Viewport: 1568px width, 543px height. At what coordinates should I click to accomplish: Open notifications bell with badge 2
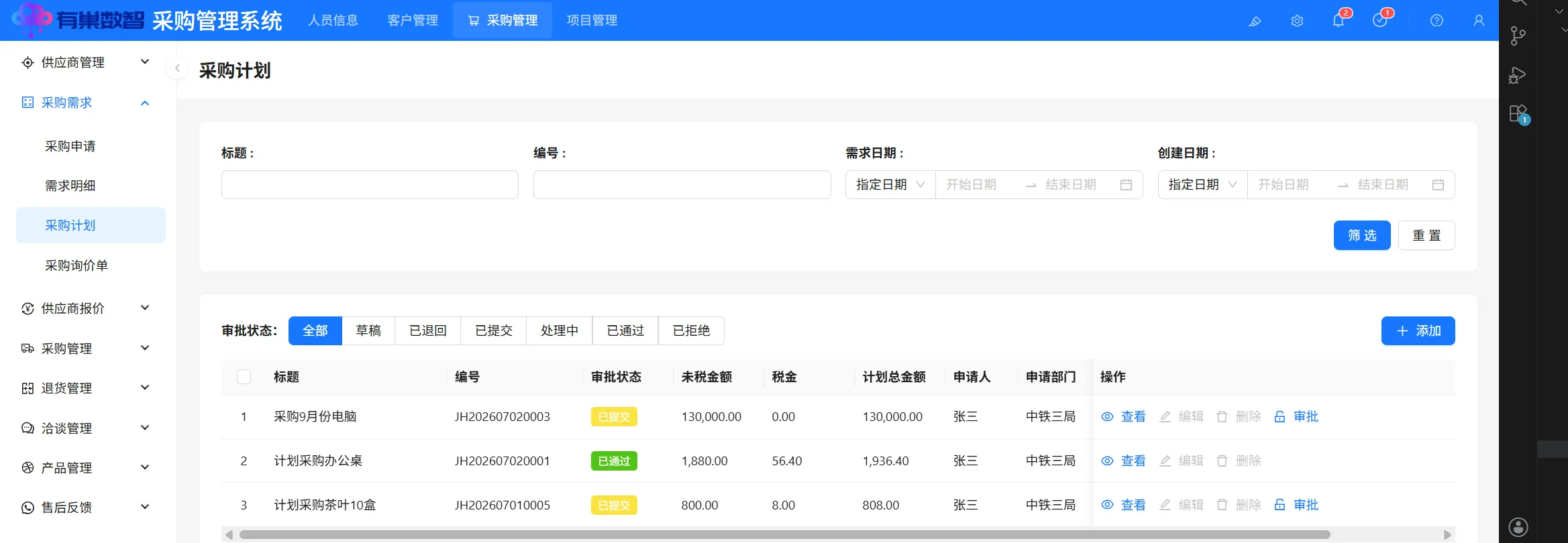(1339, 20)
